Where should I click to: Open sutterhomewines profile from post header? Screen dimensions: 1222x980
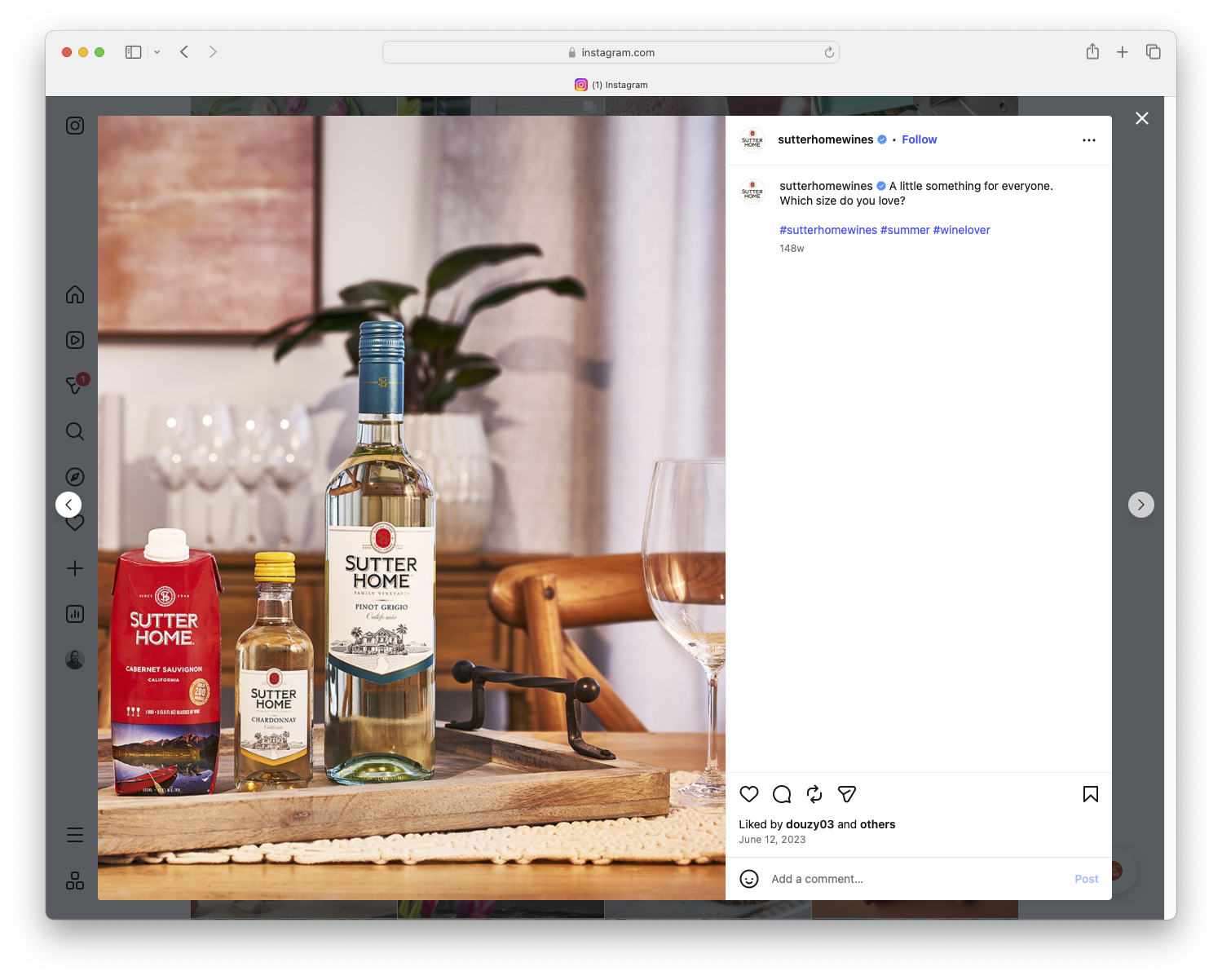pyautogui.click(x=826, y=139)
